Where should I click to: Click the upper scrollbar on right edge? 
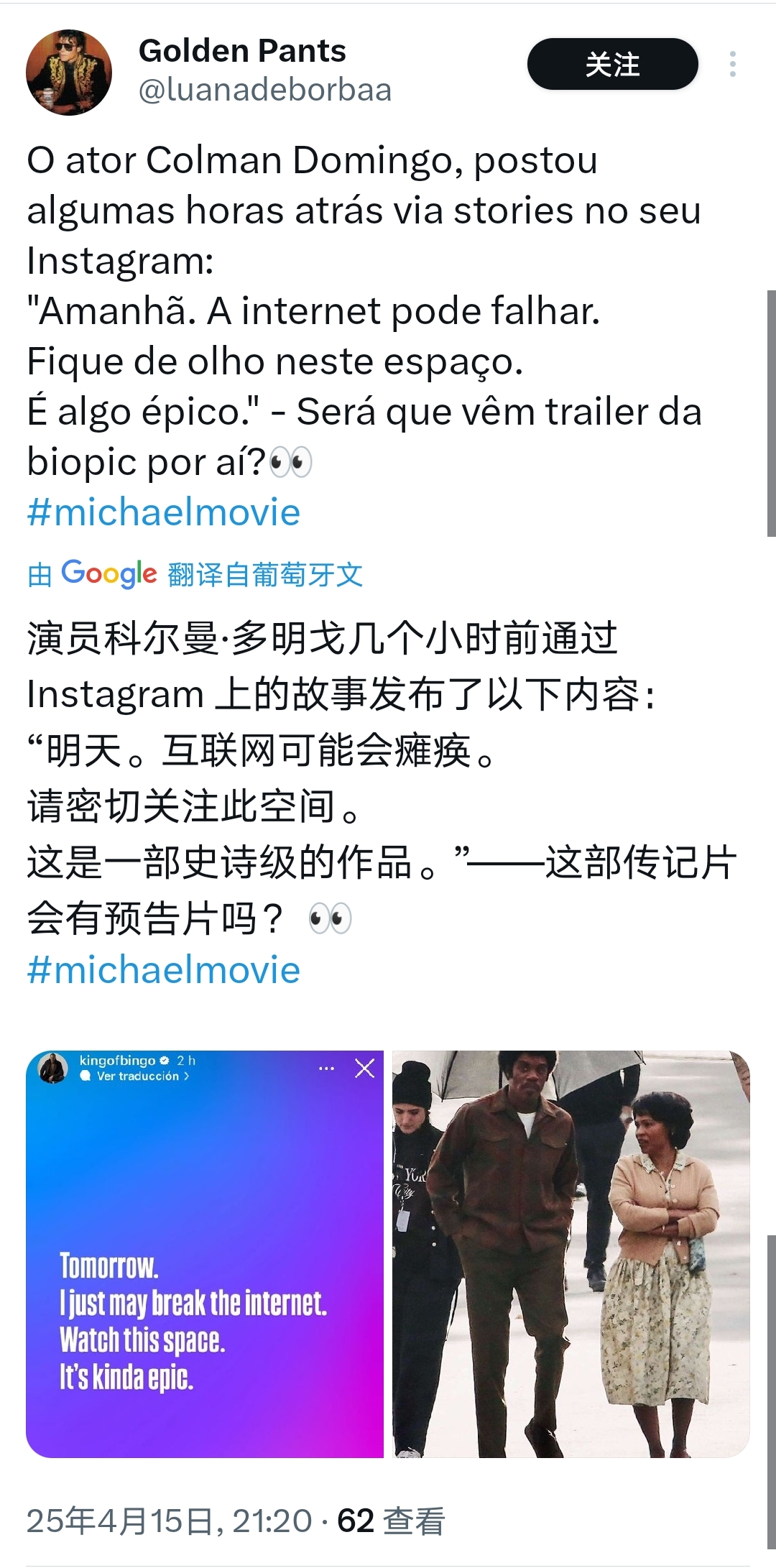click(772, 413)
